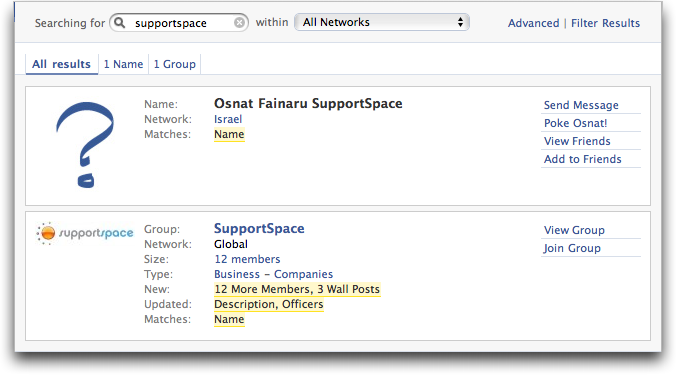Click the search field containing supportspace
Screen dimensions: 676x375
point(178,22)
